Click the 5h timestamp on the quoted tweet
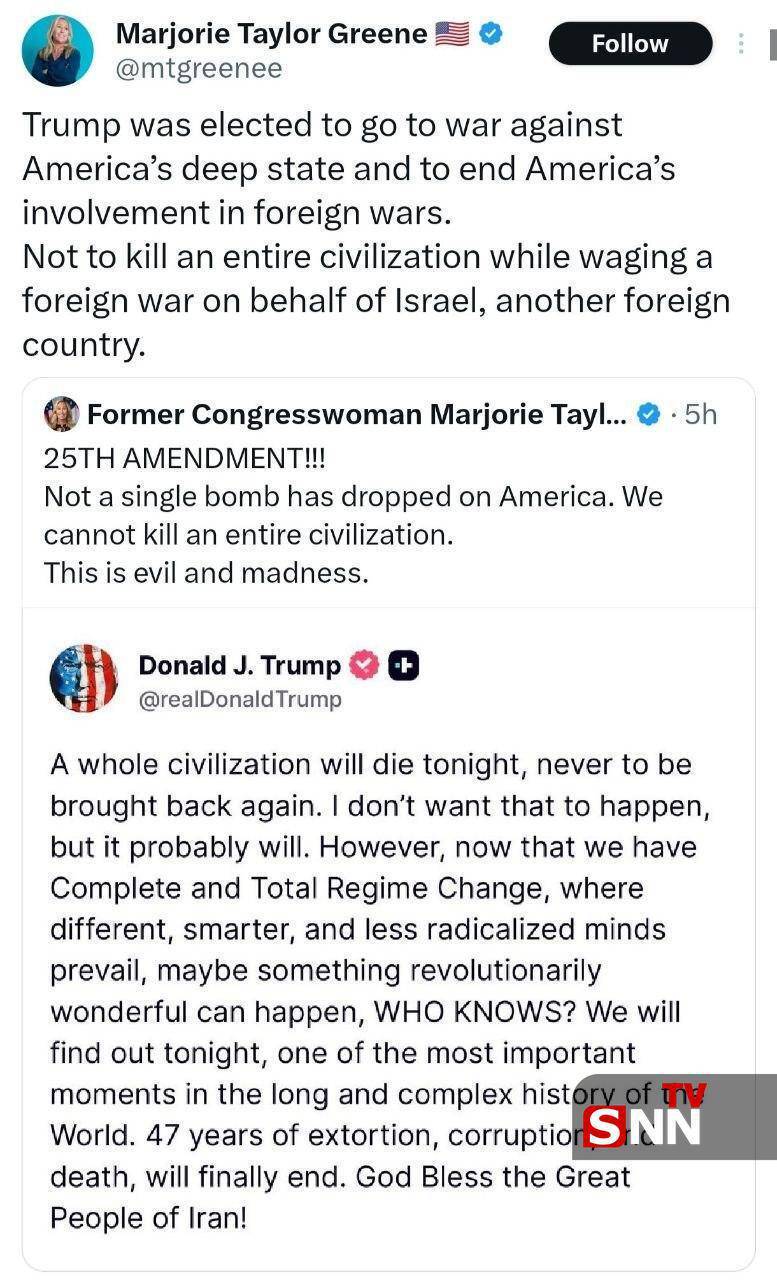The height and width of the screenshot is (1280, 777). coord(699,414)
